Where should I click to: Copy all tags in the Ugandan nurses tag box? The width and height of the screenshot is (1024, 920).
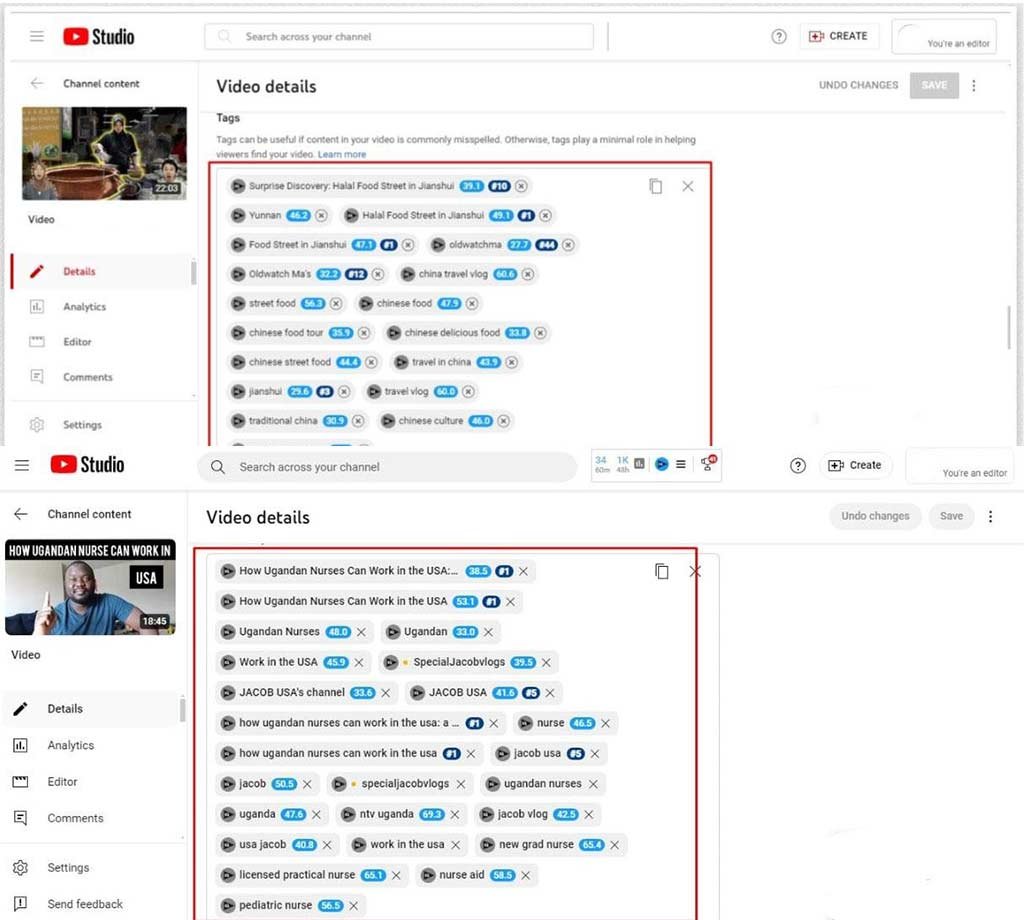pyautogui.click(x=662, y=571)
